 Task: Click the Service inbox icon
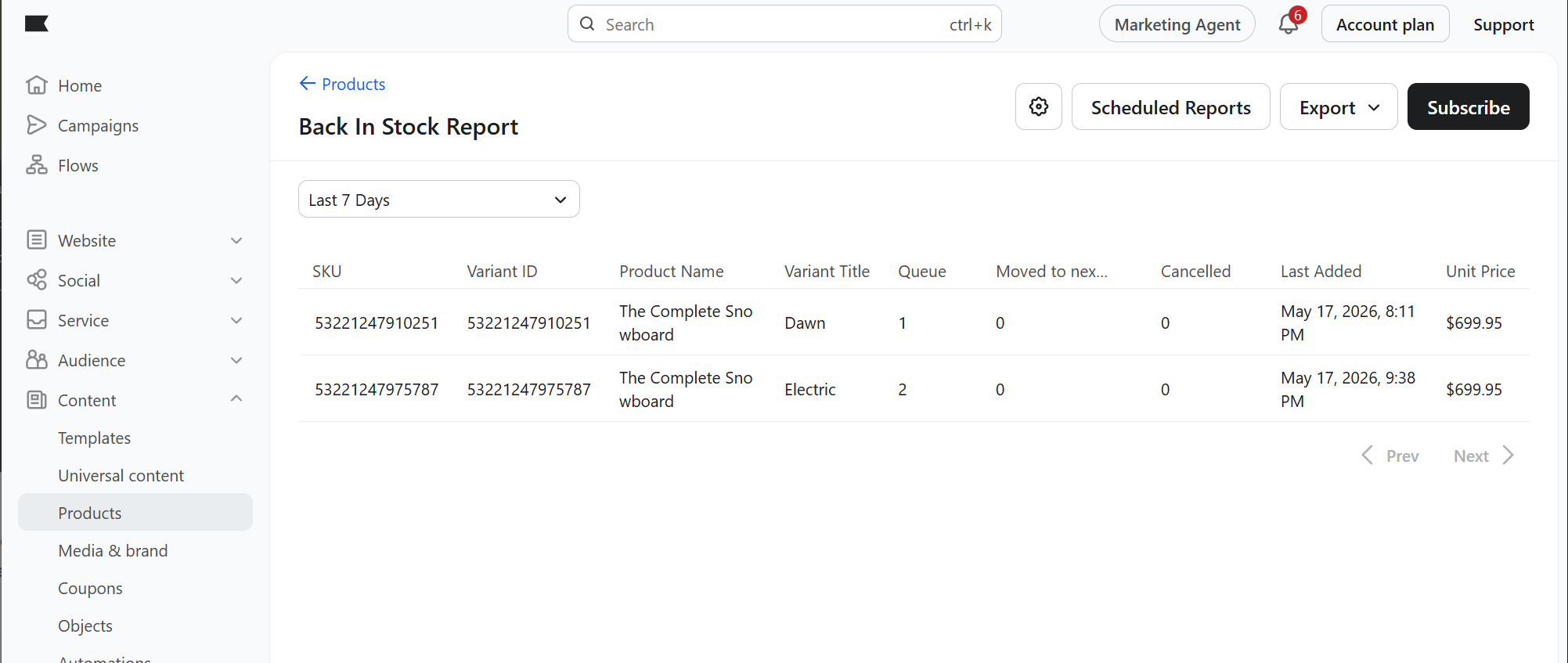[x=36, y=319]
